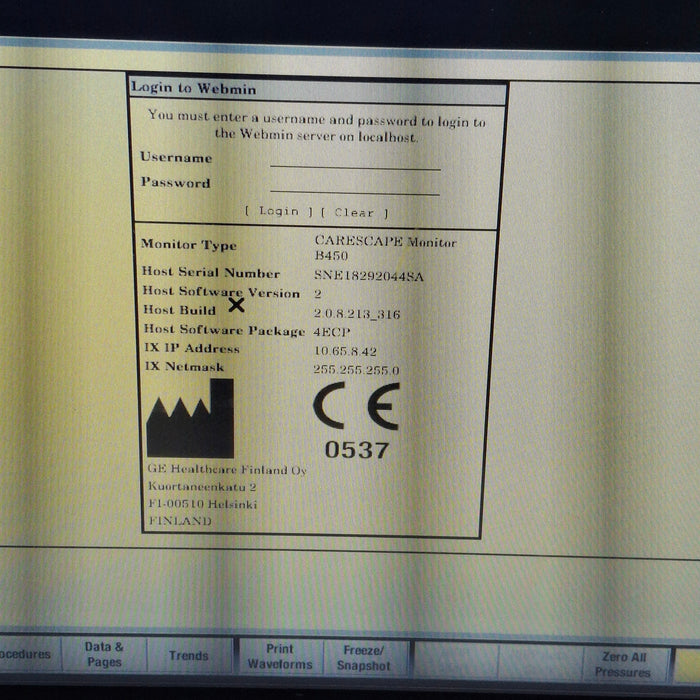
Task: Click the Monitor Type label
Action: 189,245
